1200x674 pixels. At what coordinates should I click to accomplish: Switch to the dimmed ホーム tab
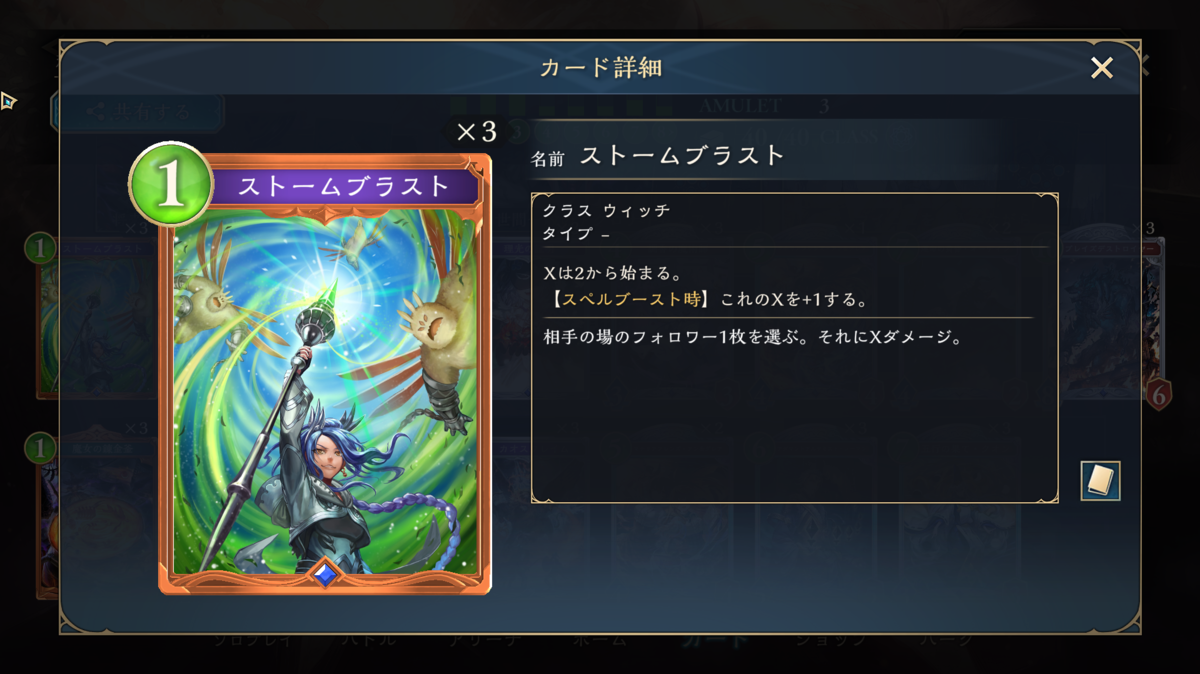[600, 641]
